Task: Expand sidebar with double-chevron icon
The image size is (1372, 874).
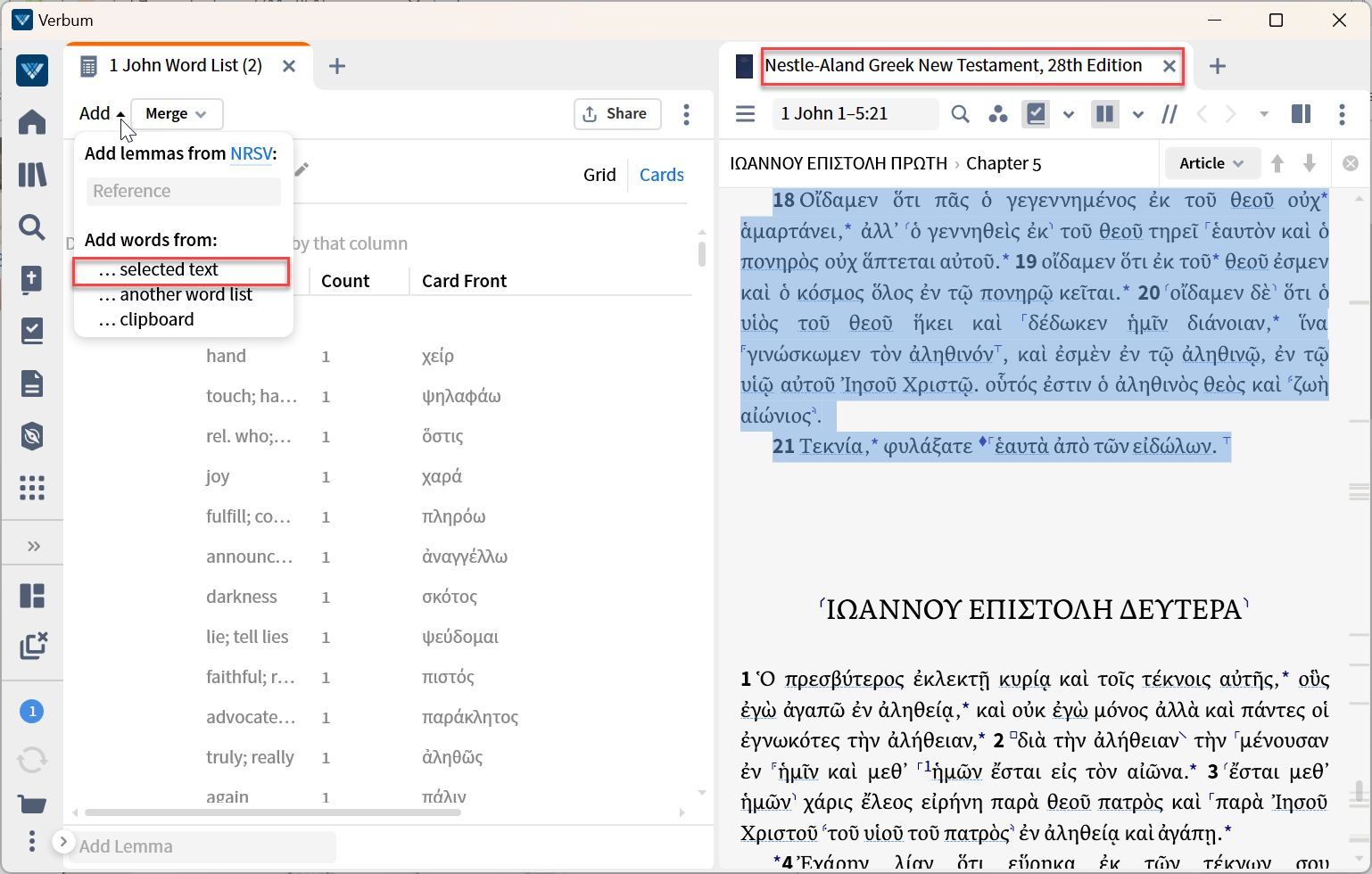Action: point(34,546)
